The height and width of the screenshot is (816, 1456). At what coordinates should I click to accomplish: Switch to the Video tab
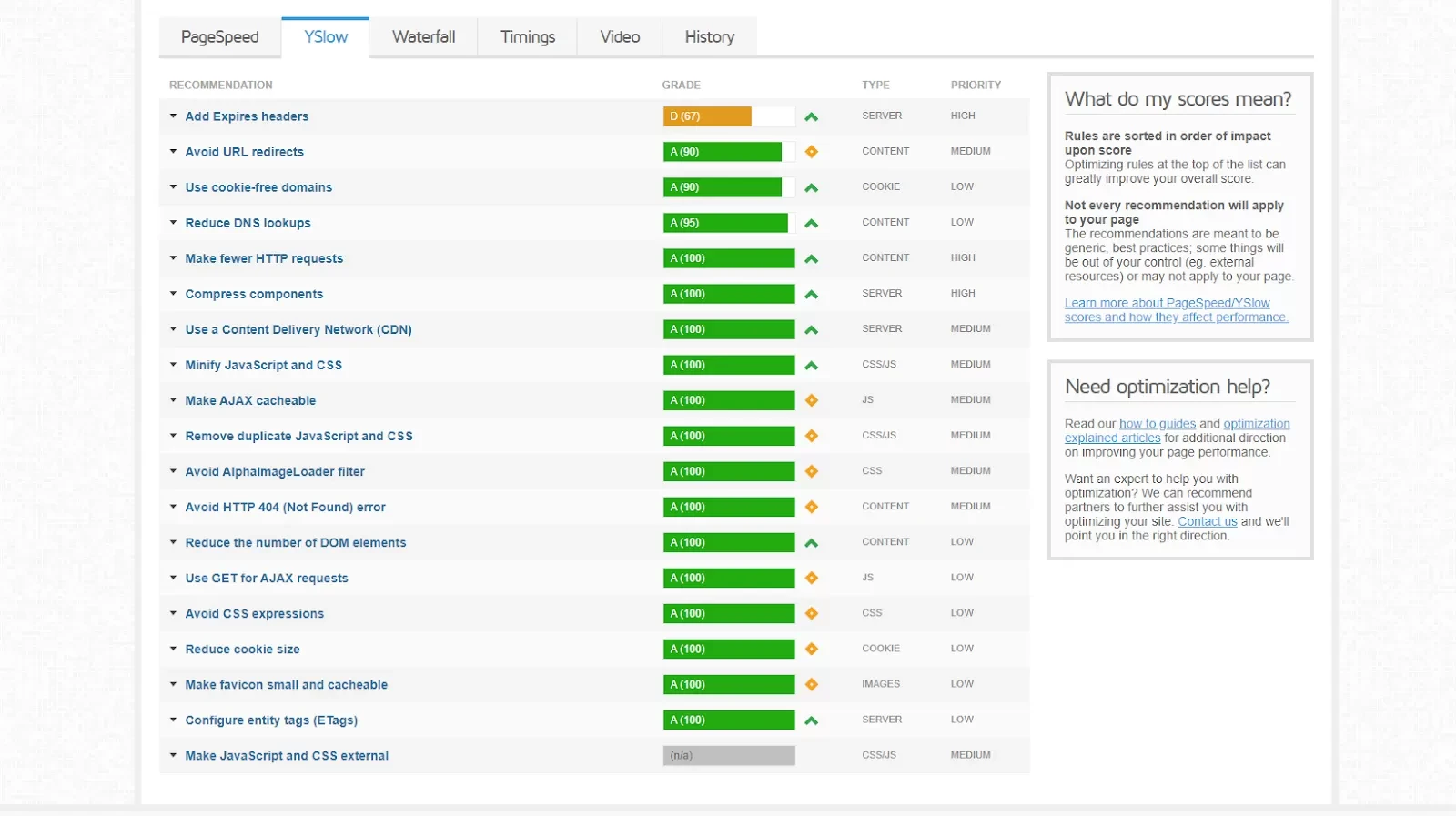click(x=620, y=37)
